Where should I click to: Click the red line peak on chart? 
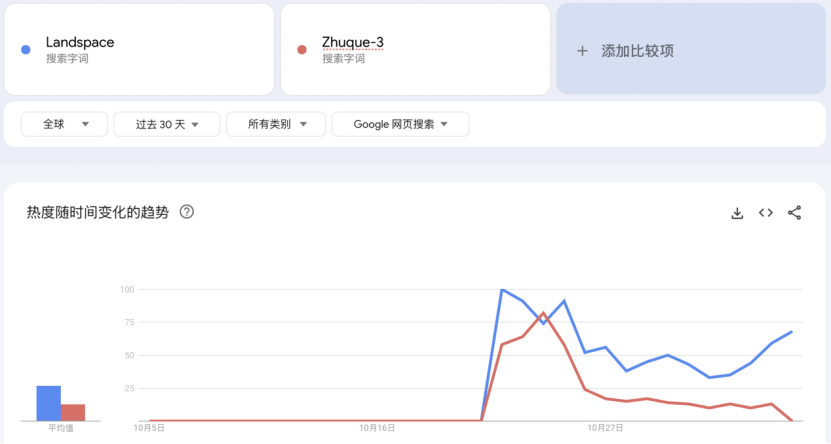[x=543, y=313]
